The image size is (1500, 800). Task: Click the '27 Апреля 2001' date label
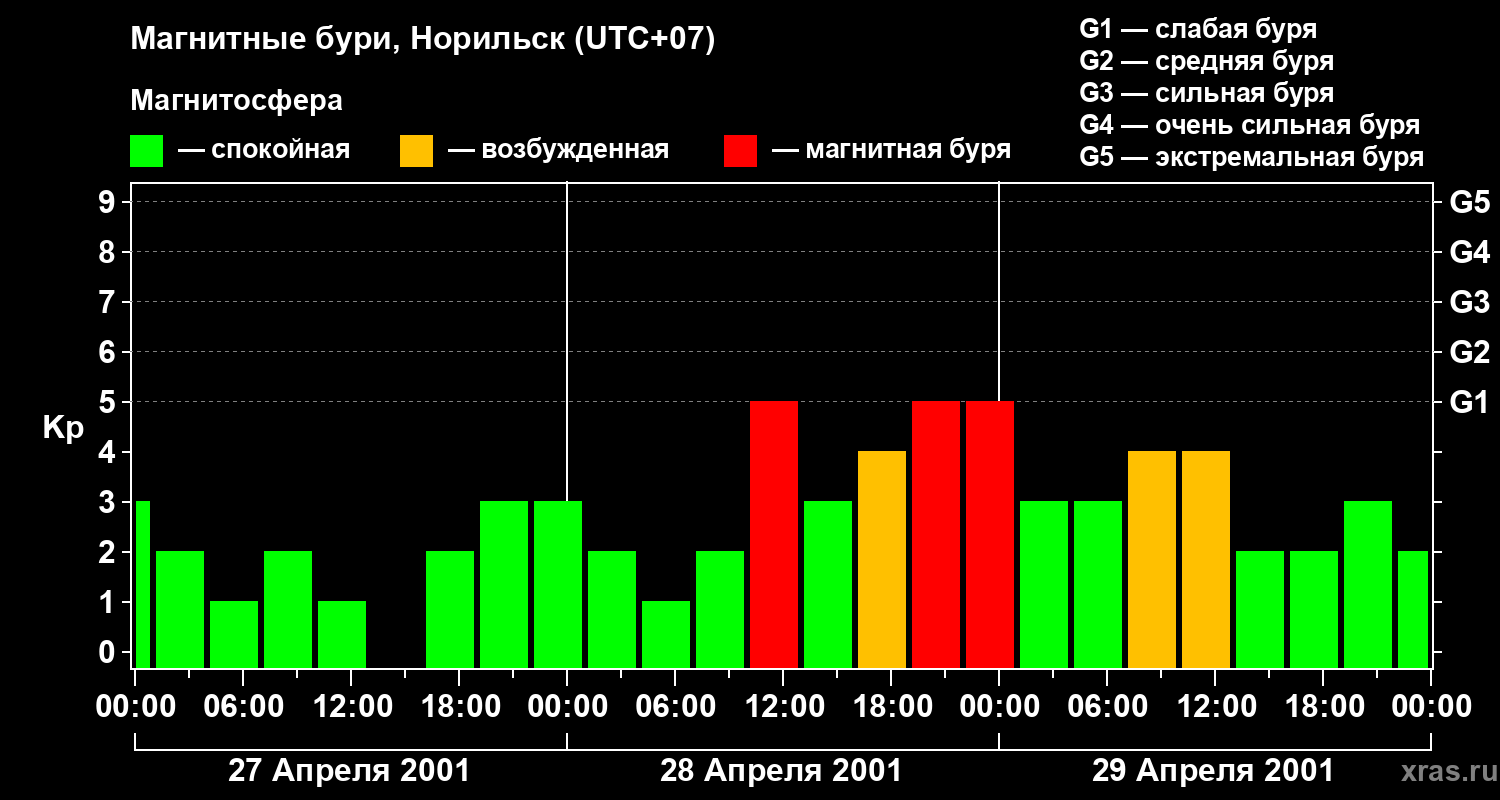(349, 771)
